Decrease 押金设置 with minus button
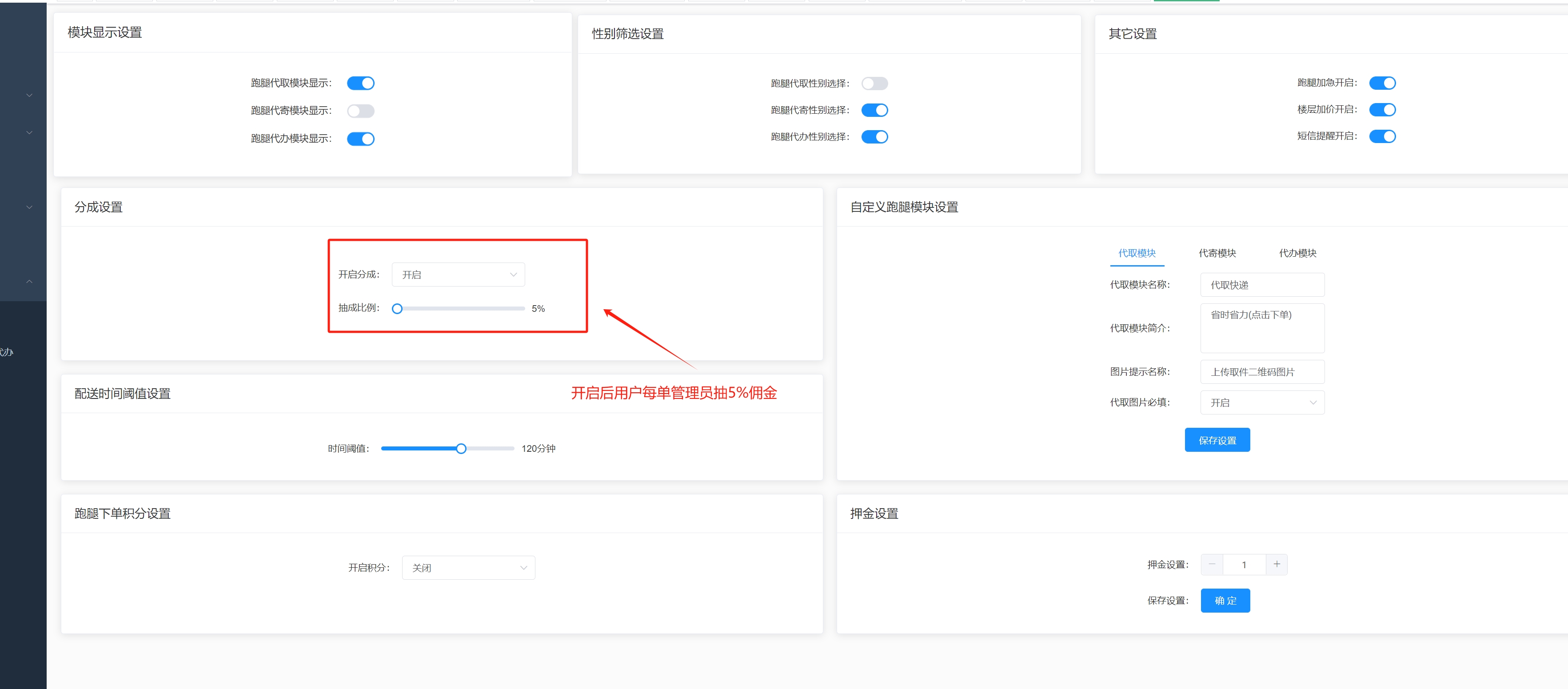Viewport: 1568px width, 689px height. tap(1211, 565)
